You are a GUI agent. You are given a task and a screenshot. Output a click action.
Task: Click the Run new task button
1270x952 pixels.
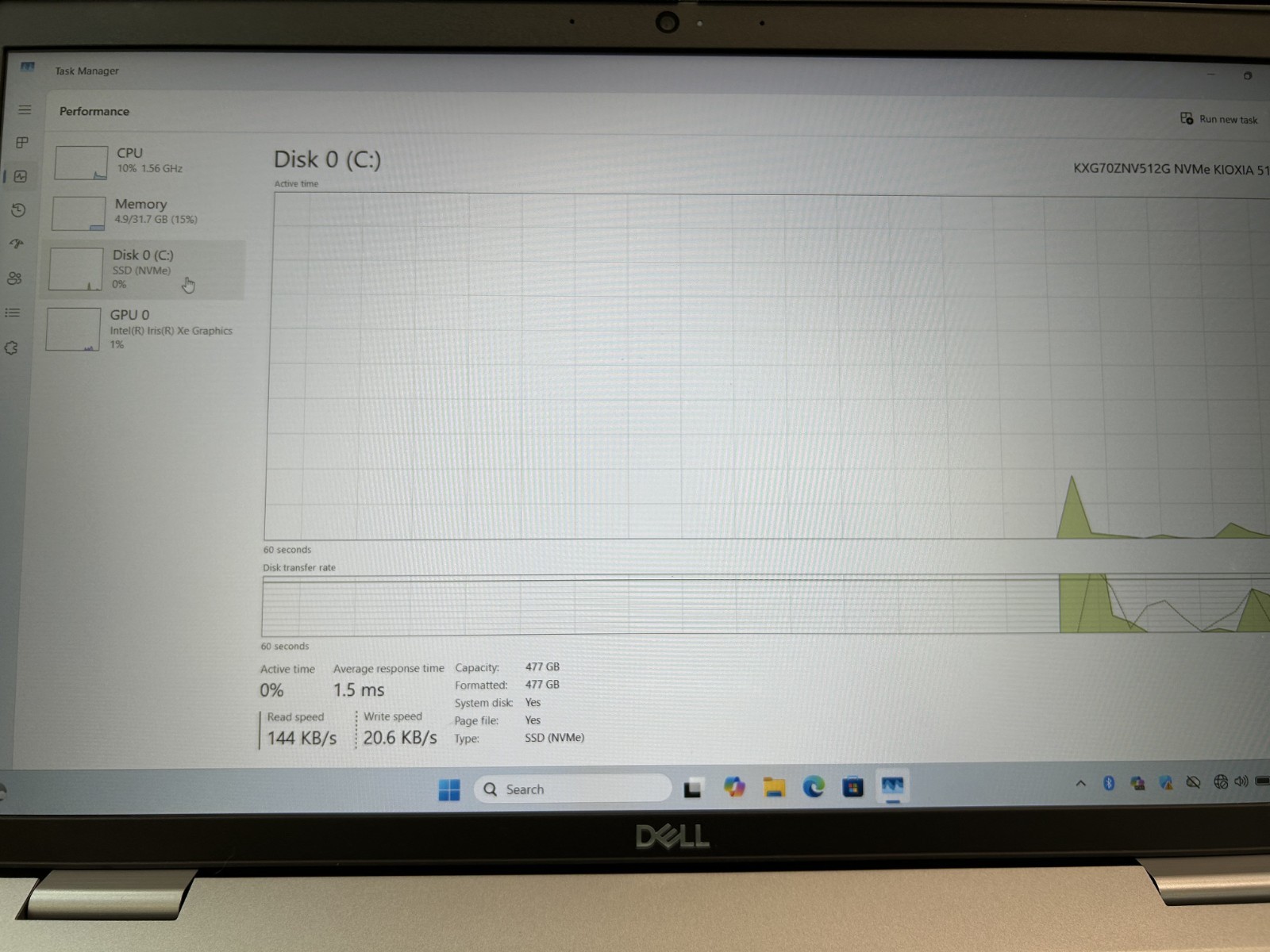[x=1218, y=119]
